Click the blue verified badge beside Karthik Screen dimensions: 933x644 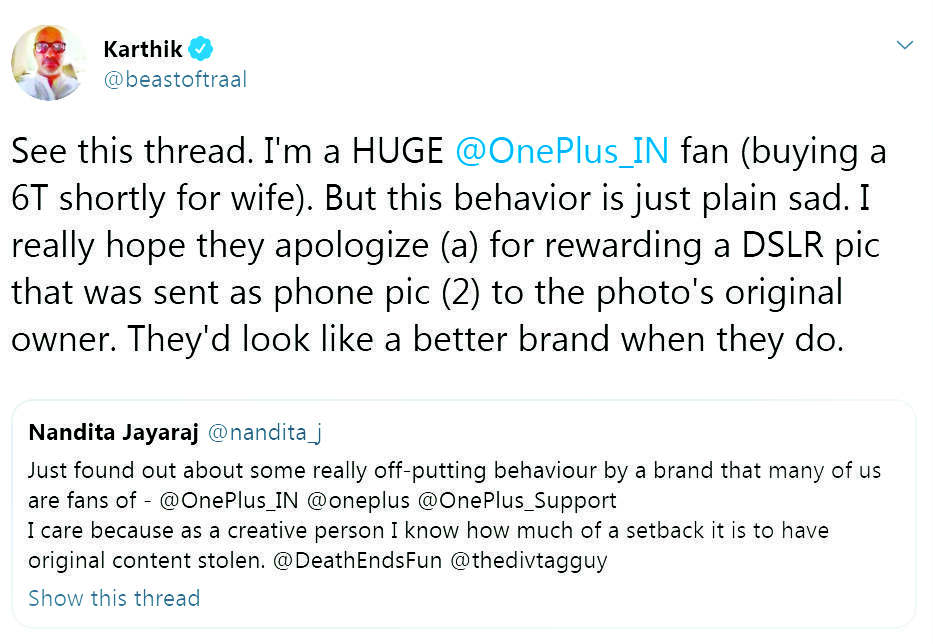coord(201,48)
